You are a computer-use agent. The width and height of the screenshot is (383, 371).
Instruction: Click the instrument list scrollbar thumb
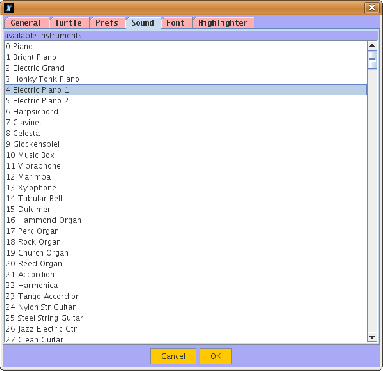372,59
